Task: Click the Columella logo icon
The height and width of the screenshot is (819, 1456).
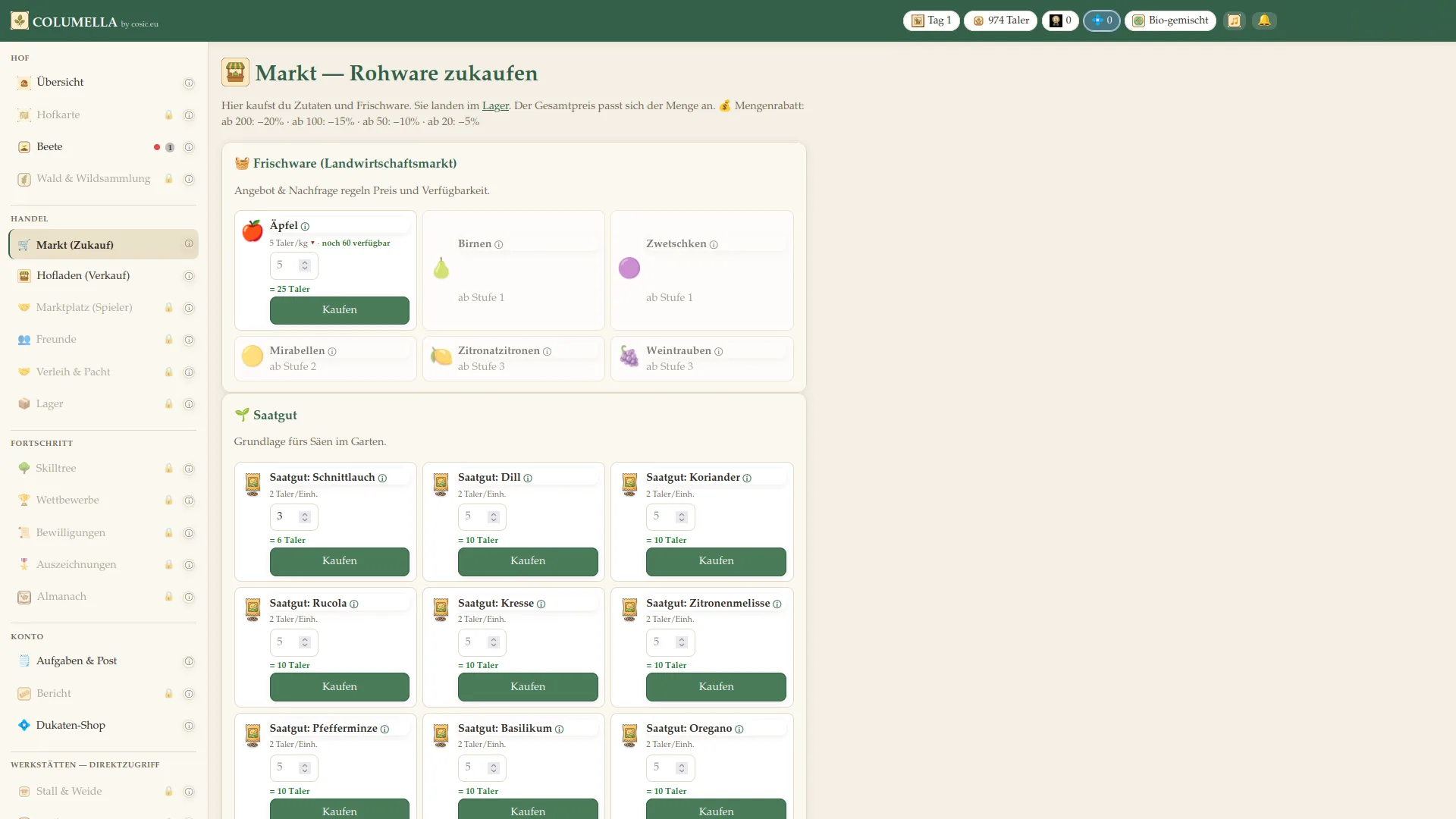Action: coord(20,20)
